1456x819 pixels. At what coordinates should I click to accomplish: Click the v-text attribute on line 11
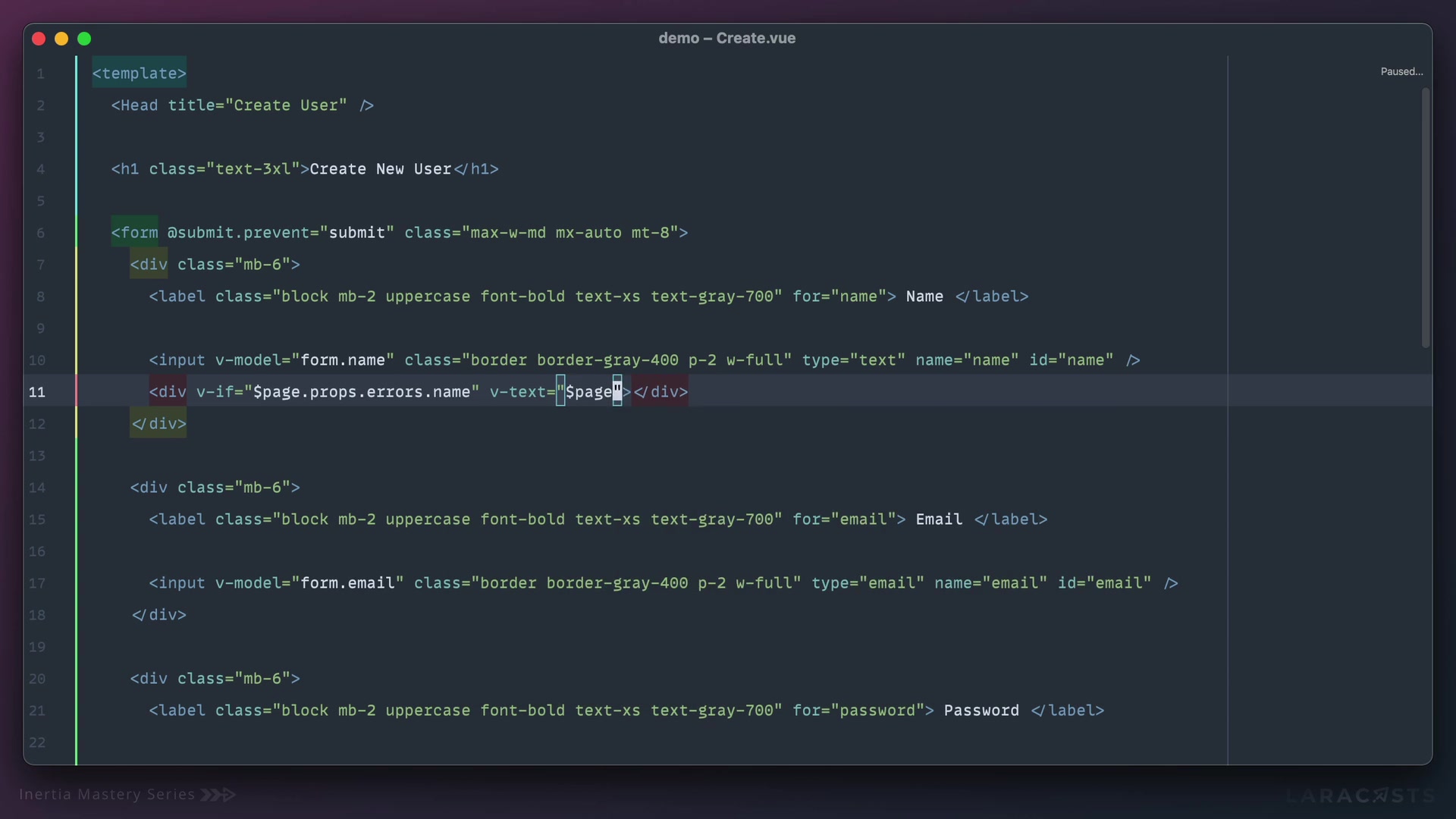coord(518,392)
